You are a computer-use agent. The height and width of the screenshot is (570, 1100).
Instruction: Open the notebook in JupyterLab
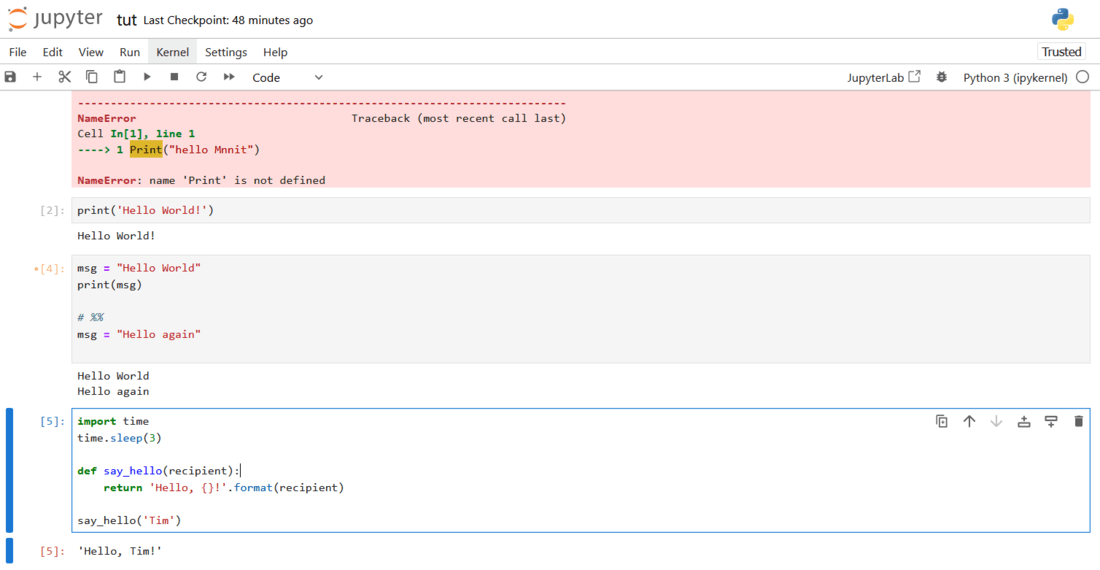pos(884,77)
